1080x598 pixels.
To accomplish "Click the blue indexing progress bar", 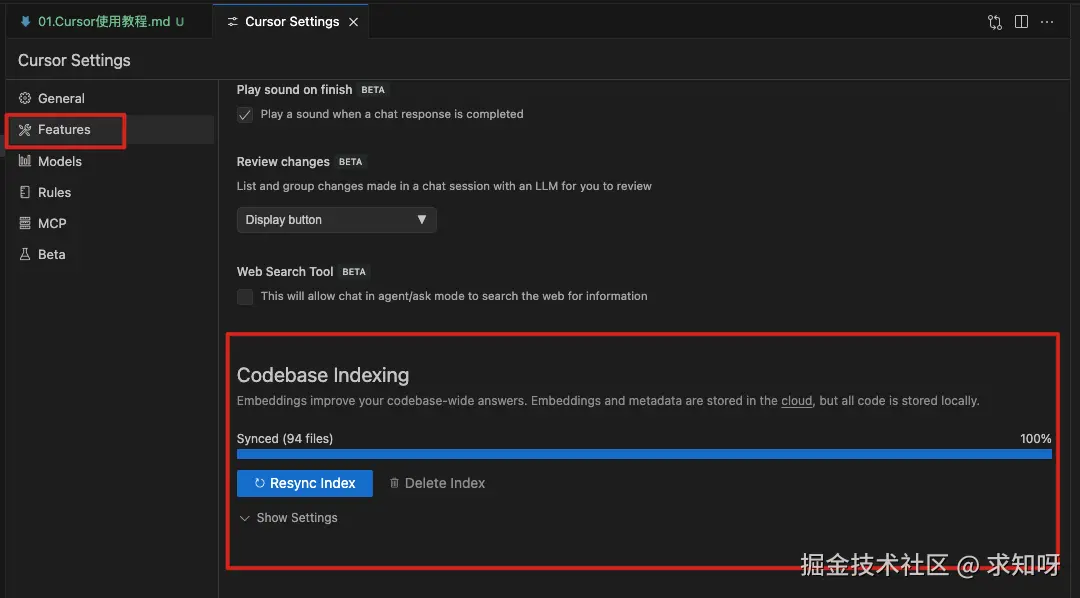I will click(x=644, y=454).
